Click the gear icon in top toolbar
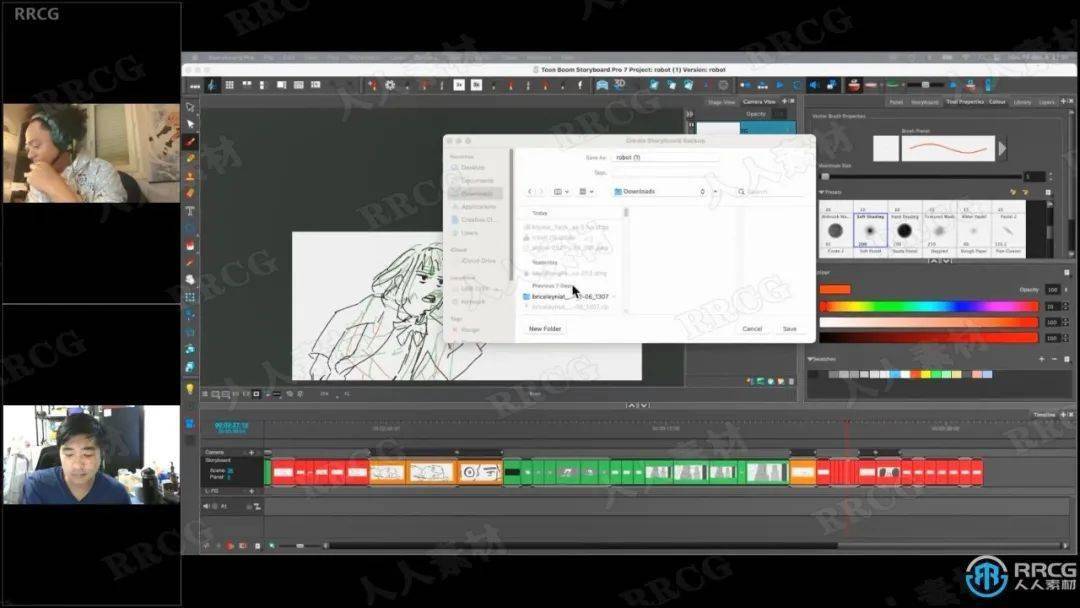Image resolution: width=1080 pixels, height=608 pixels. (x=390, y=85)
